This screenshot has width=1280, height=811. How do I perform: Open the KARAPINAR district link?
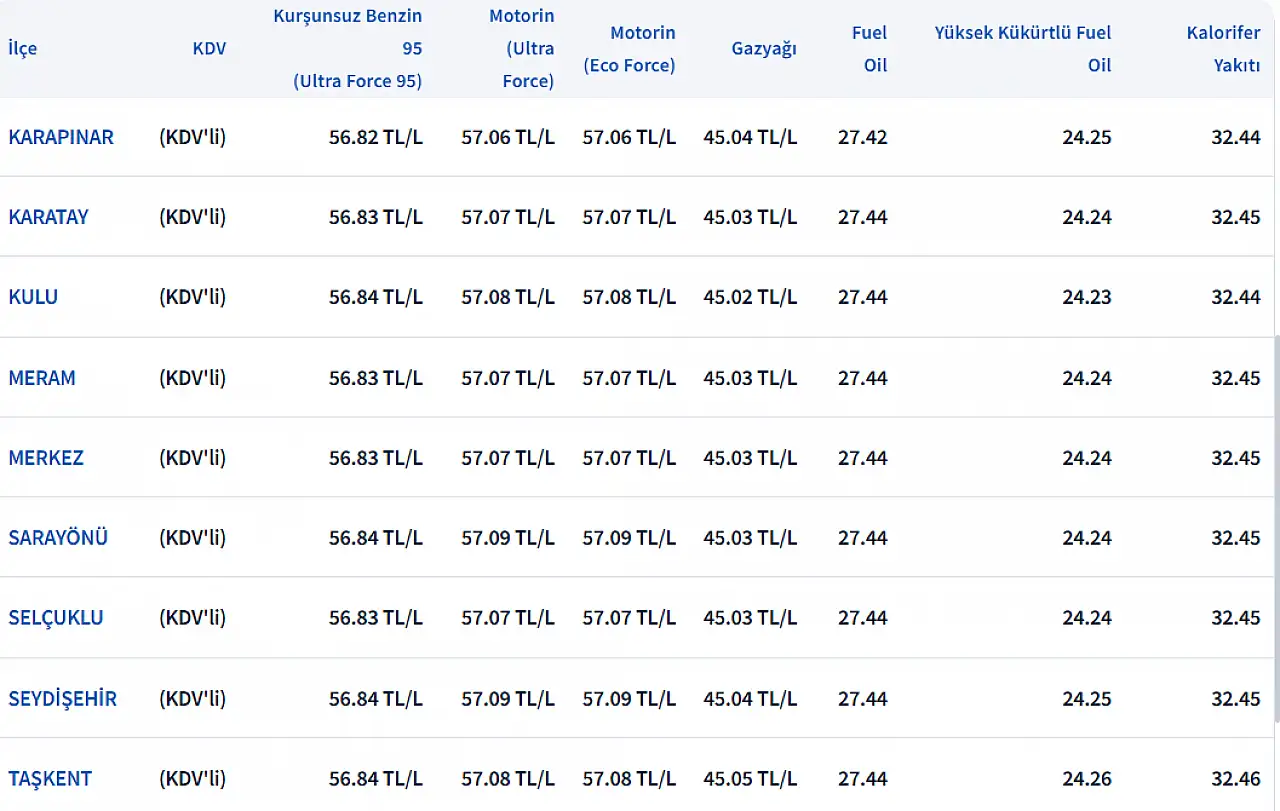pyautogui.click(x=61, y=137)
